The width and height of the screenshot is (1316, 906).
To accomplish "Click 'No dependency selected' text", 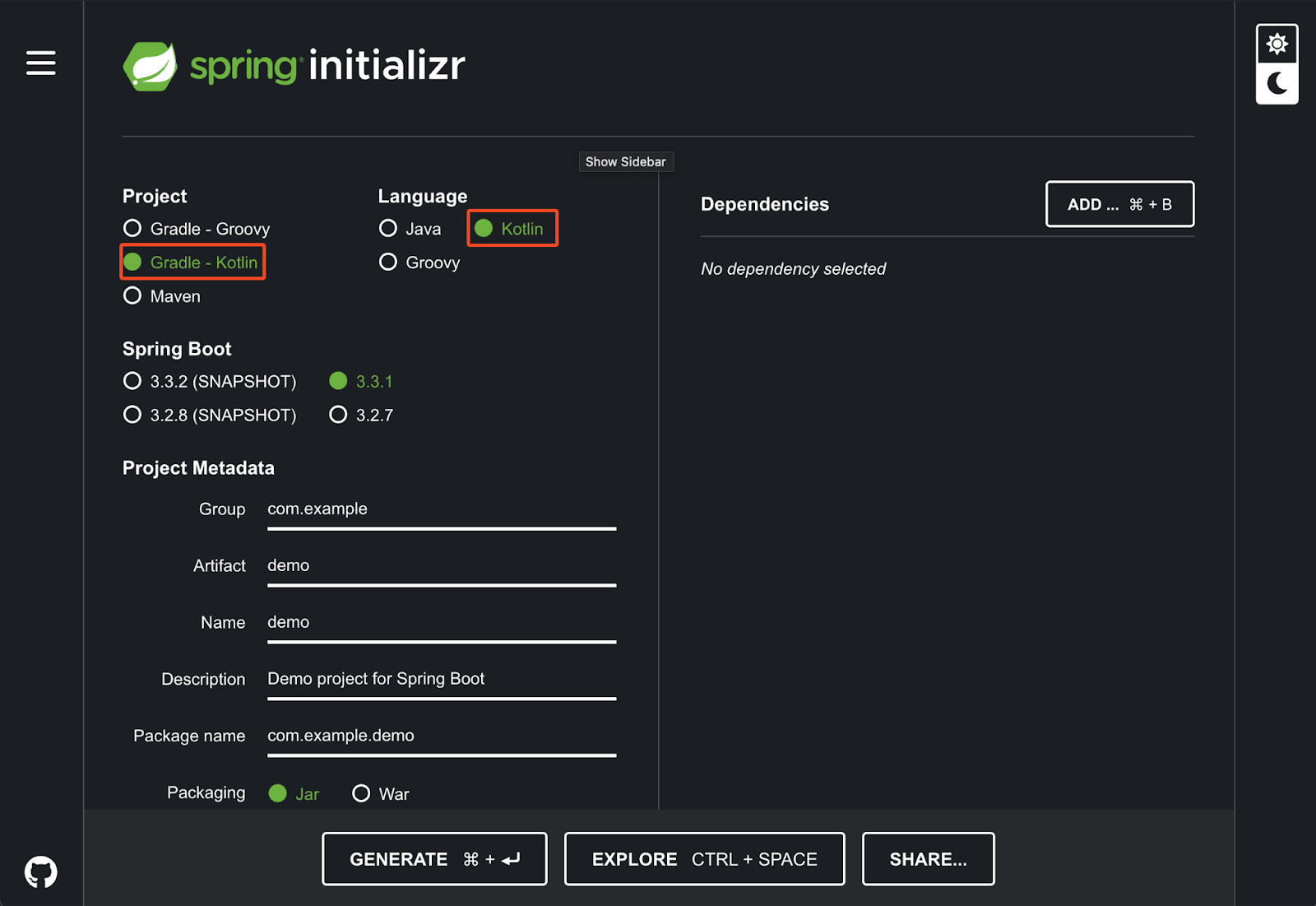I will click(x=793, y=269).
